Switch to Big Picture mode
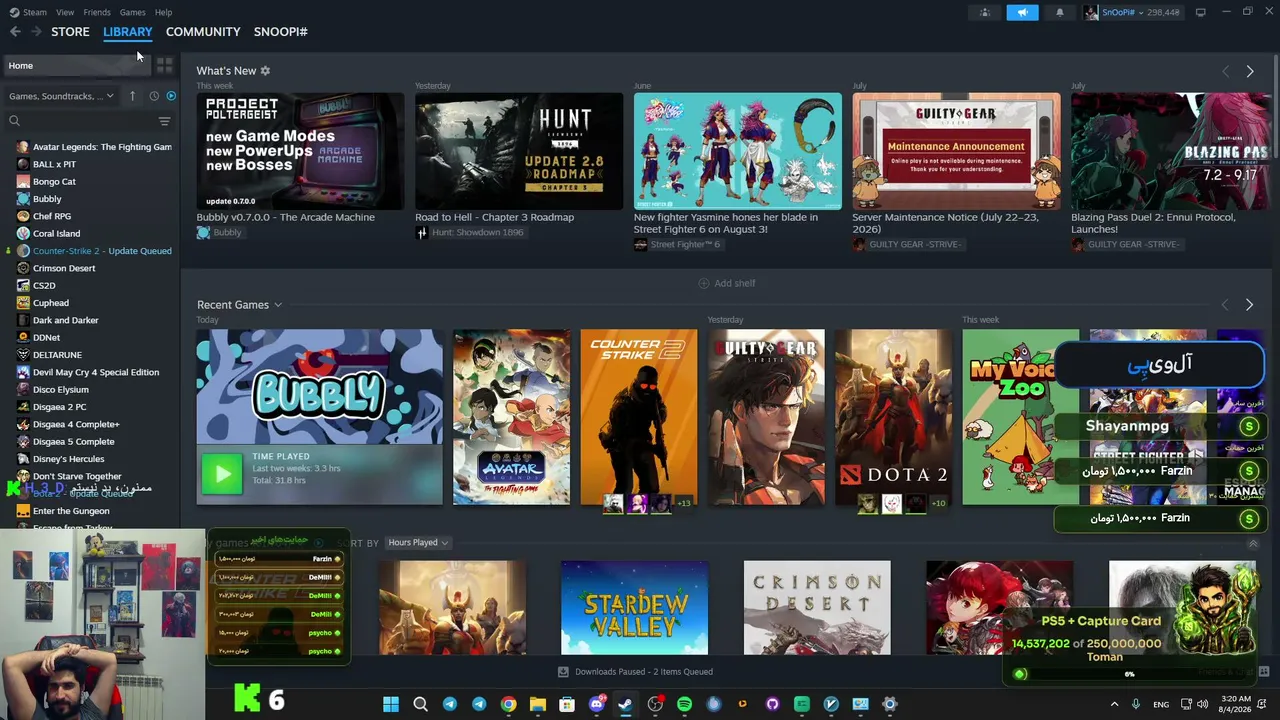This screenshot has width=1280, height=720. (1200, 12)
